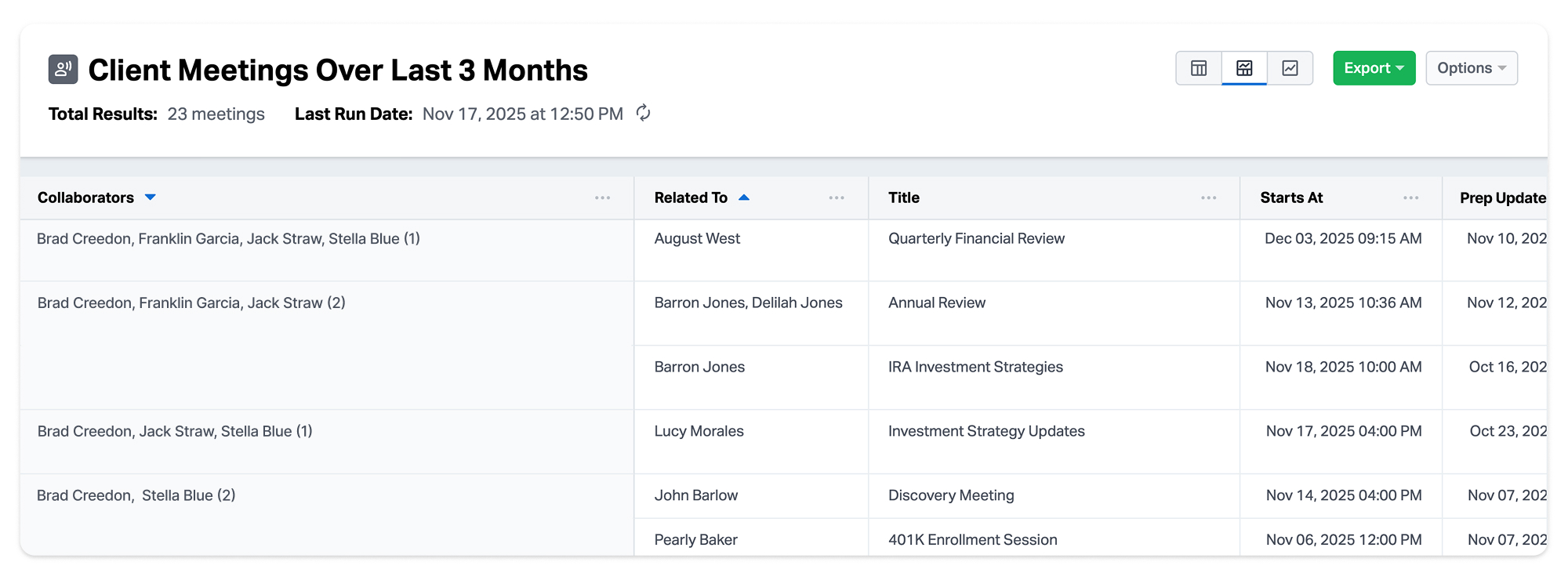Click the client meetings report icon
The width and height of the screenshot is (1568, 580).
pyautogui.click(x=63, y=69)
